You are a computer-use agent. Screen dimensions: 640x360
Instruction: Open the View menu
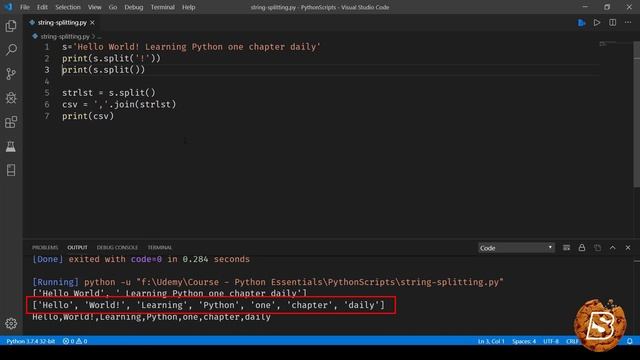coord(94,7)
